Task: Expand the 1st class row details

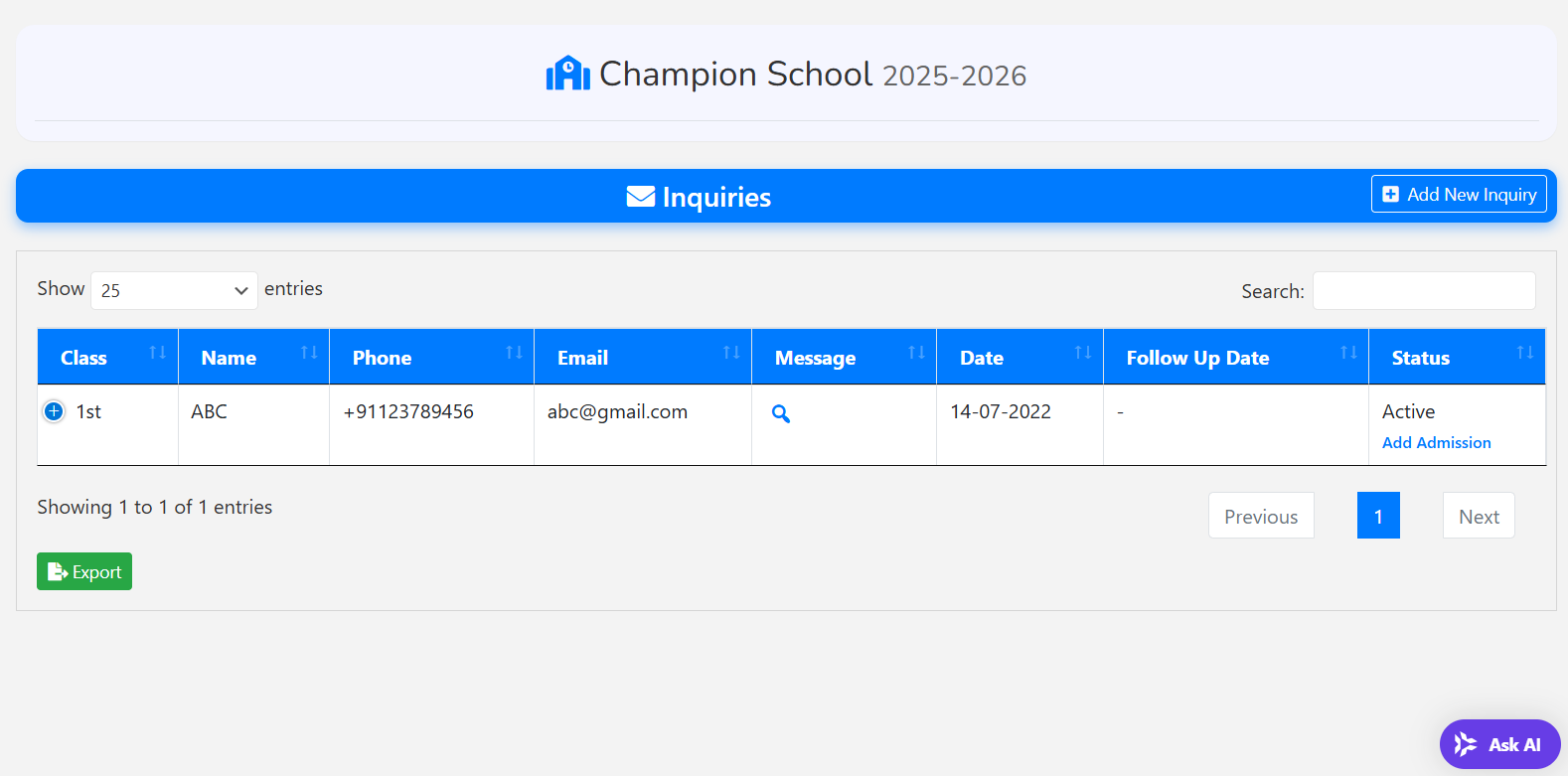Action: 54,411
